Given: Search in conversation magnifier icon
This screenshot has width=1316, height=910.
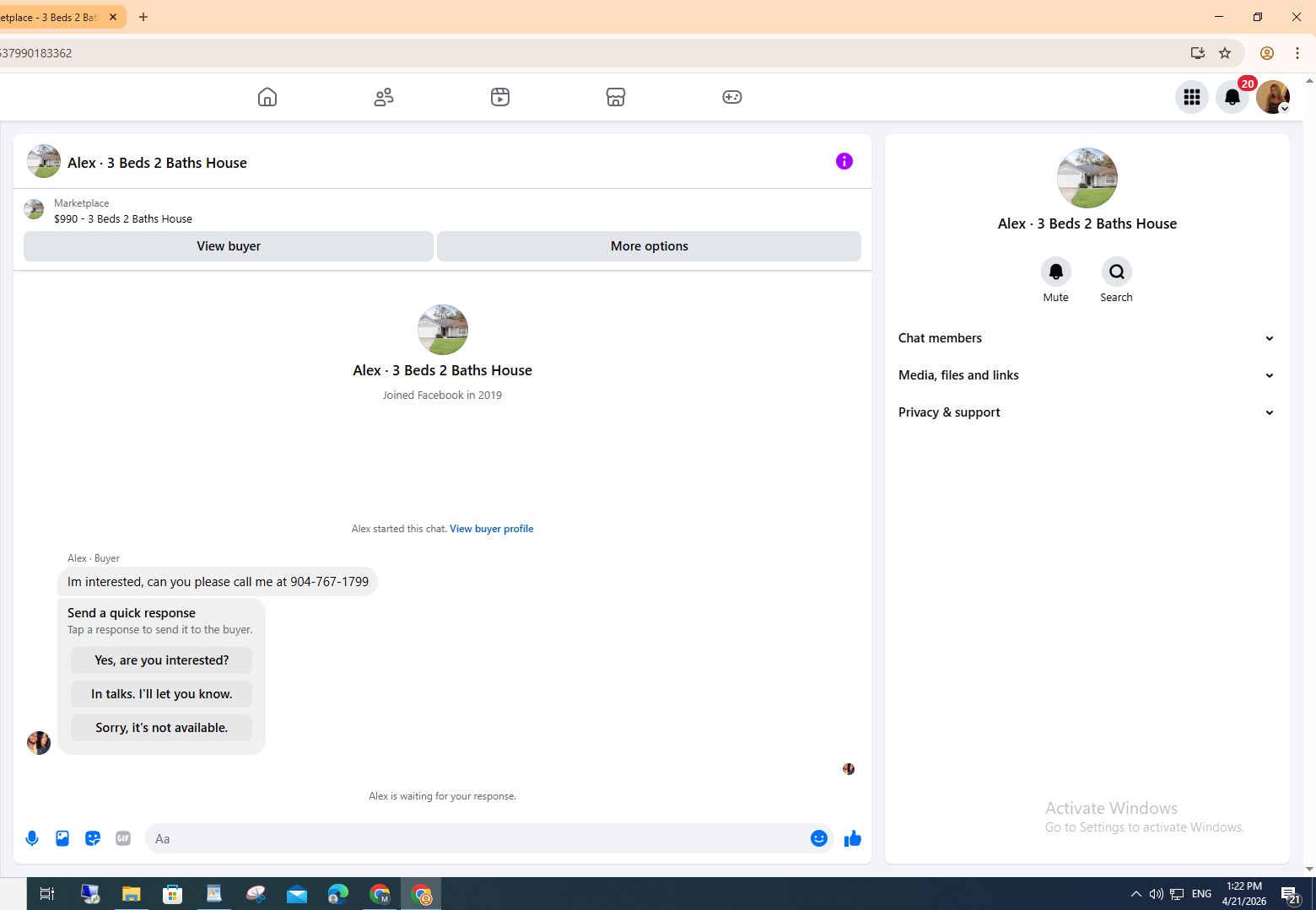Looking at the screenshot, I should [x=1117, y=272].
